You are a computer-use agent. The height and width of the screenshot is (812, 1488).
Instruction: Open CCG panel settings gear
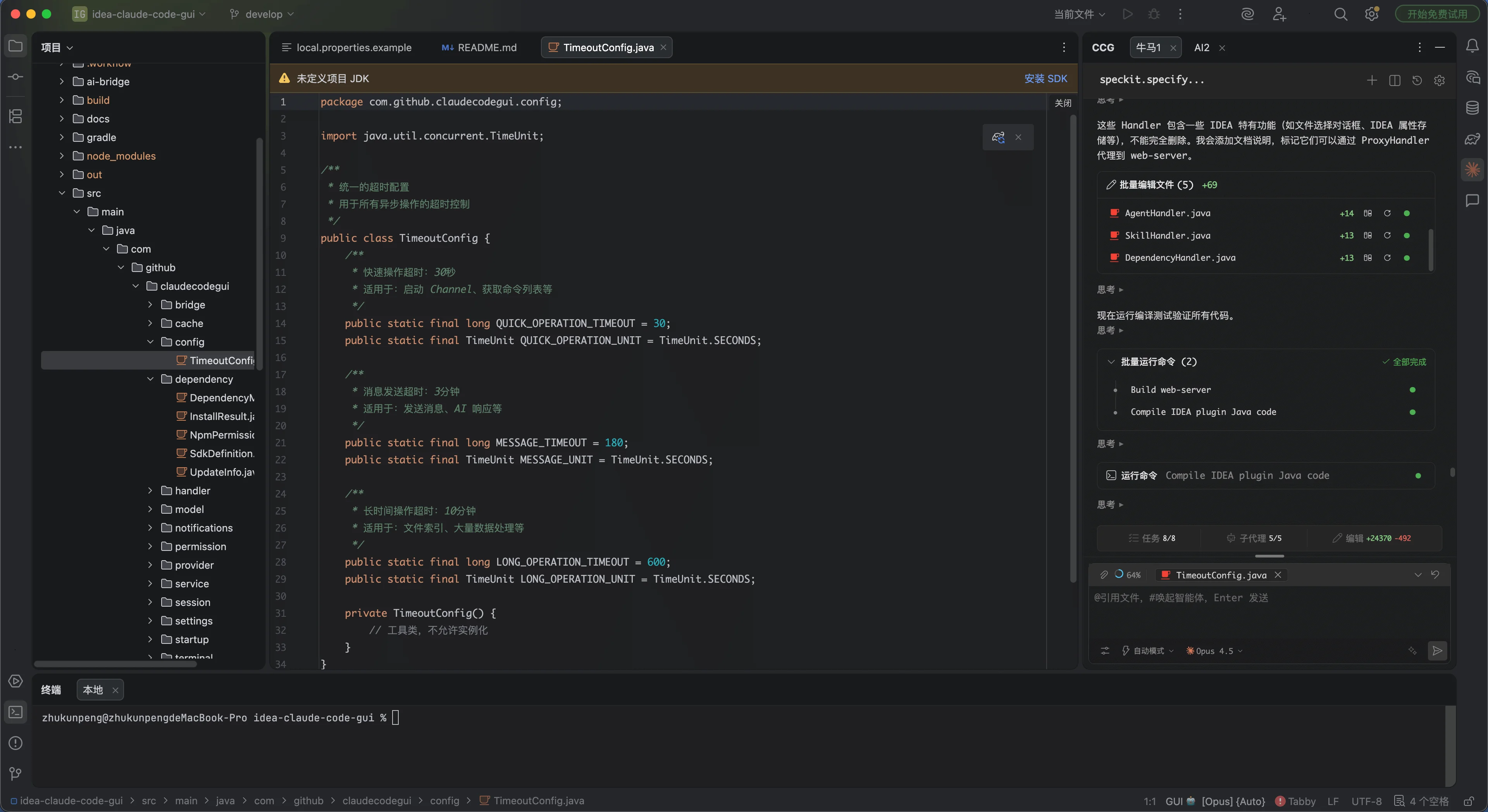coord(1440,80)
